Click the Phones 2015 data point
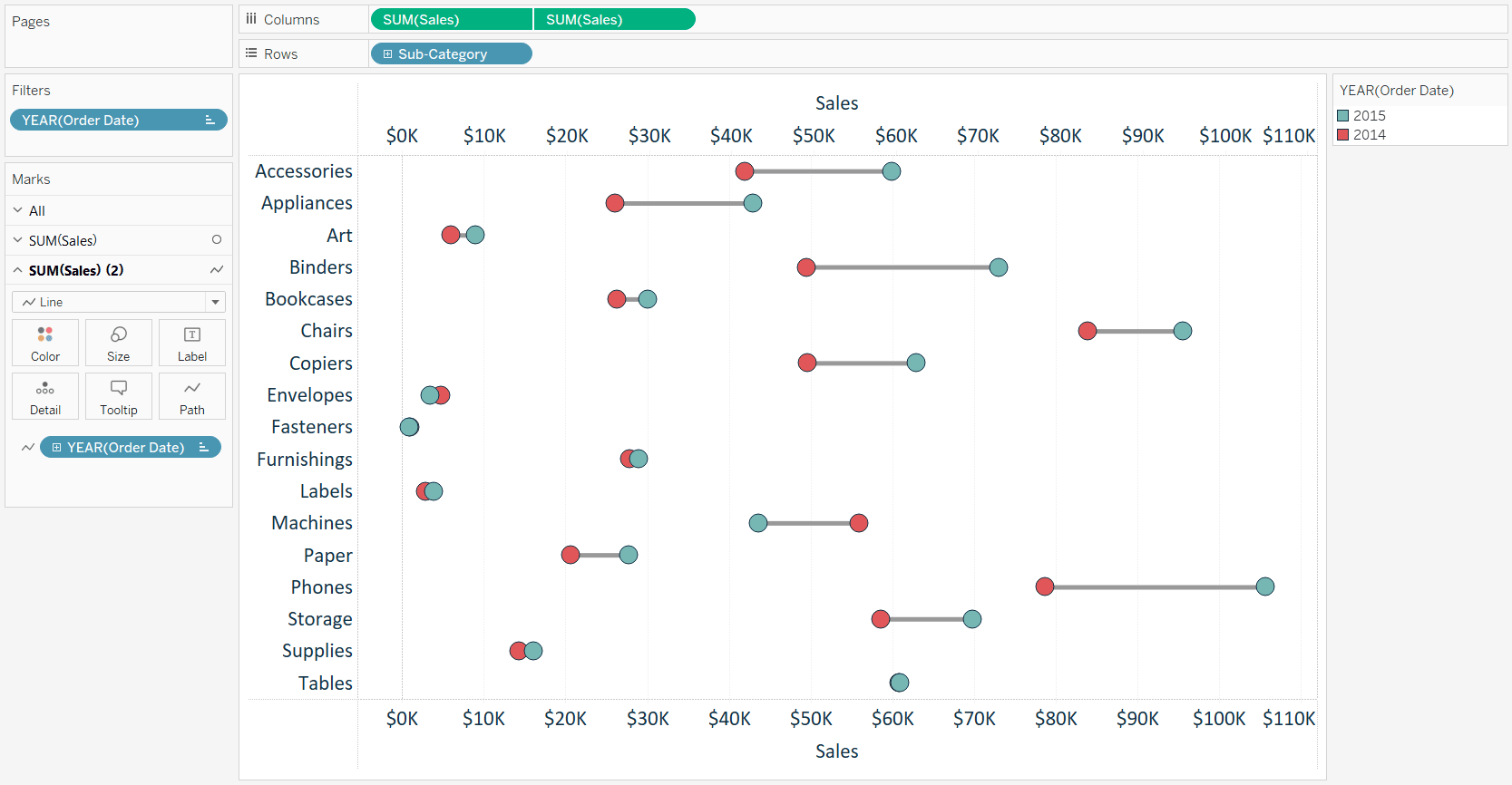 click(x=1265, y=586)
